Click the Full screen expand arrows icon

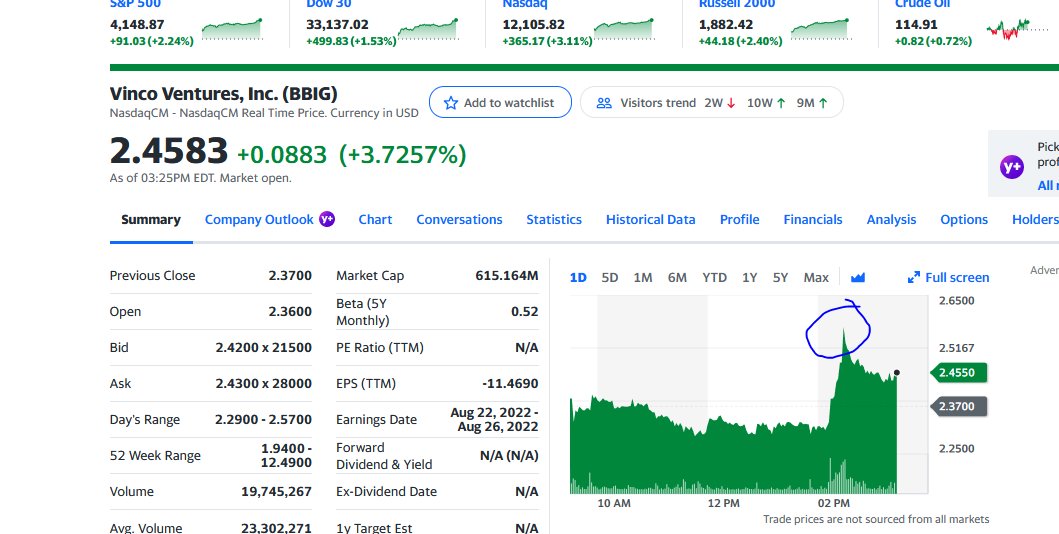click(914, 277)
